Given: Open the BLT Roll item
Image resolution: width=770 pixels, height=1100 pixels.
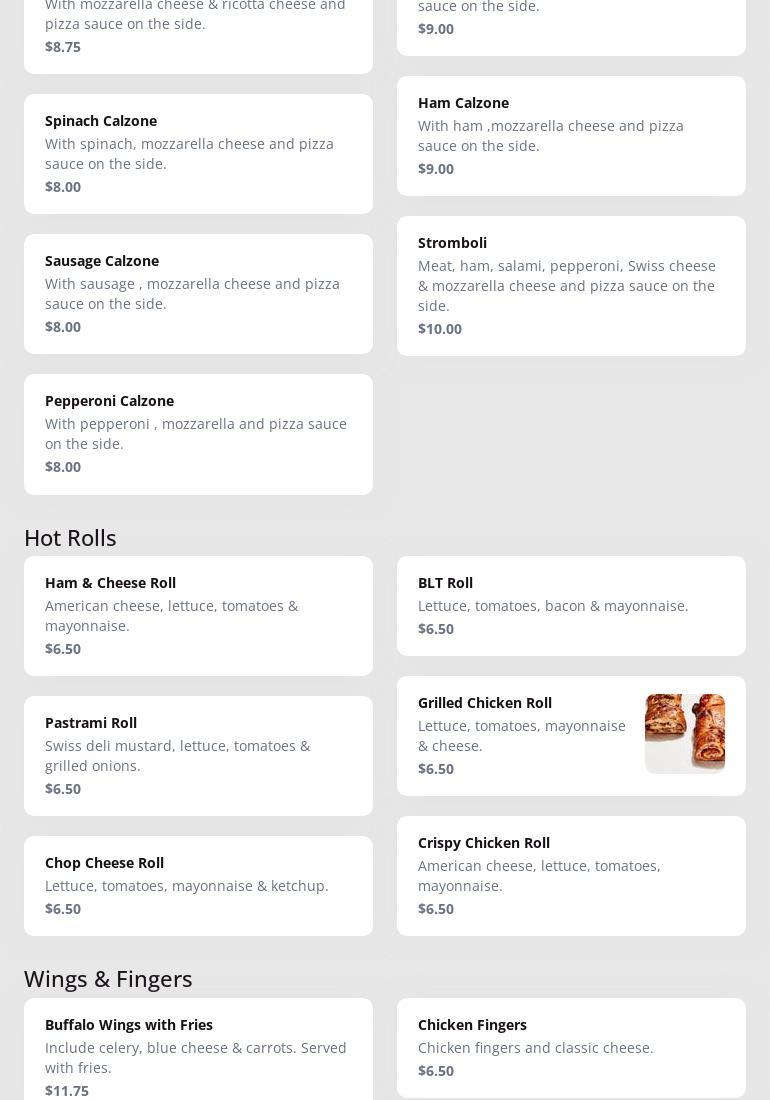Looking at the screenshot, I should tap(570, 605).
